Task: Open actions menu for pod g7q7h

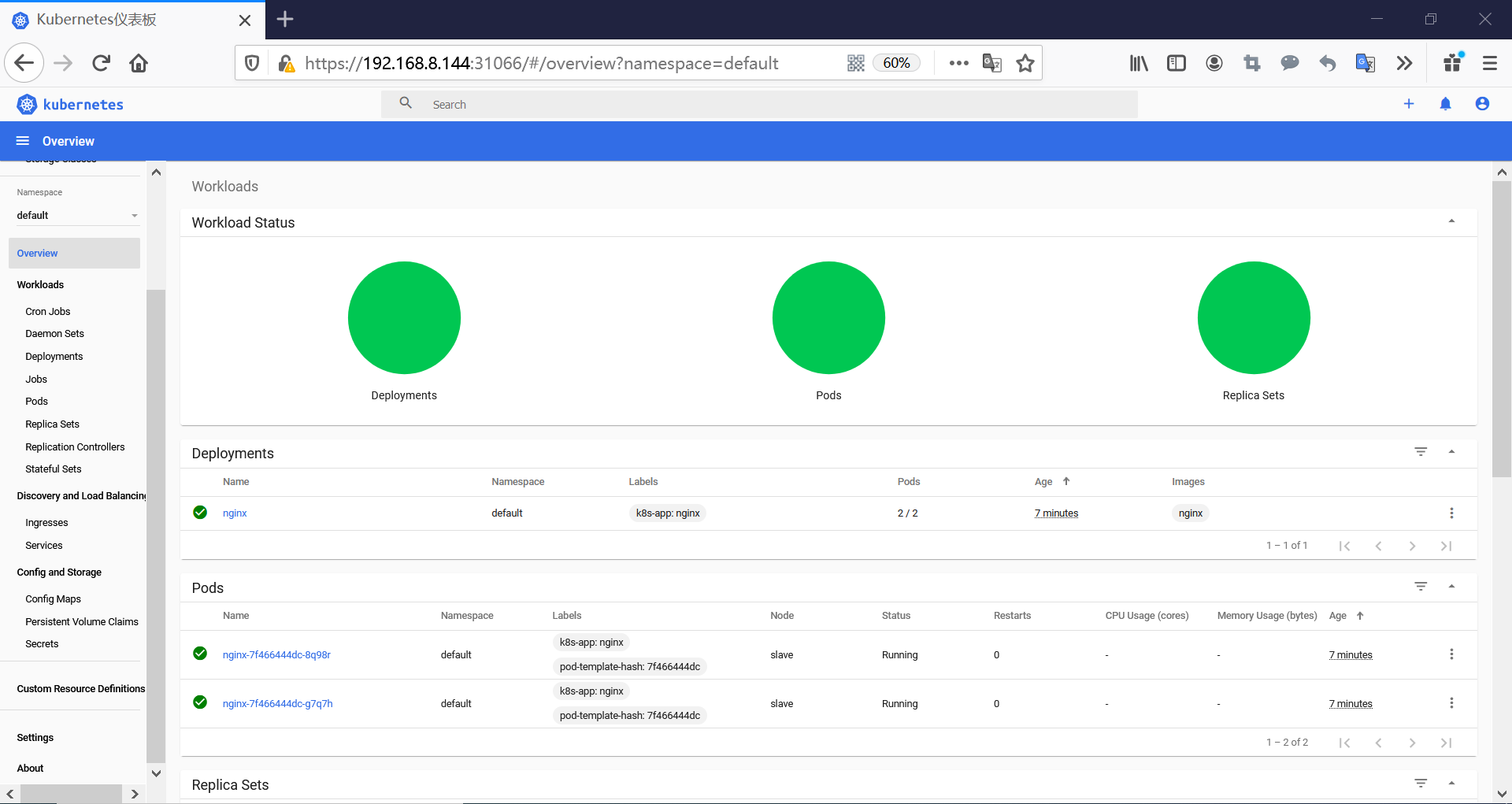Action: click(x=1451, y=703)
